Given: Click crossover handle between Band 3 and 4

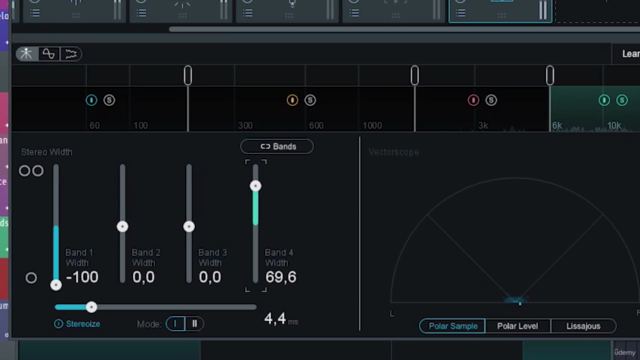Looking at the screenshot, I should 550,76.
